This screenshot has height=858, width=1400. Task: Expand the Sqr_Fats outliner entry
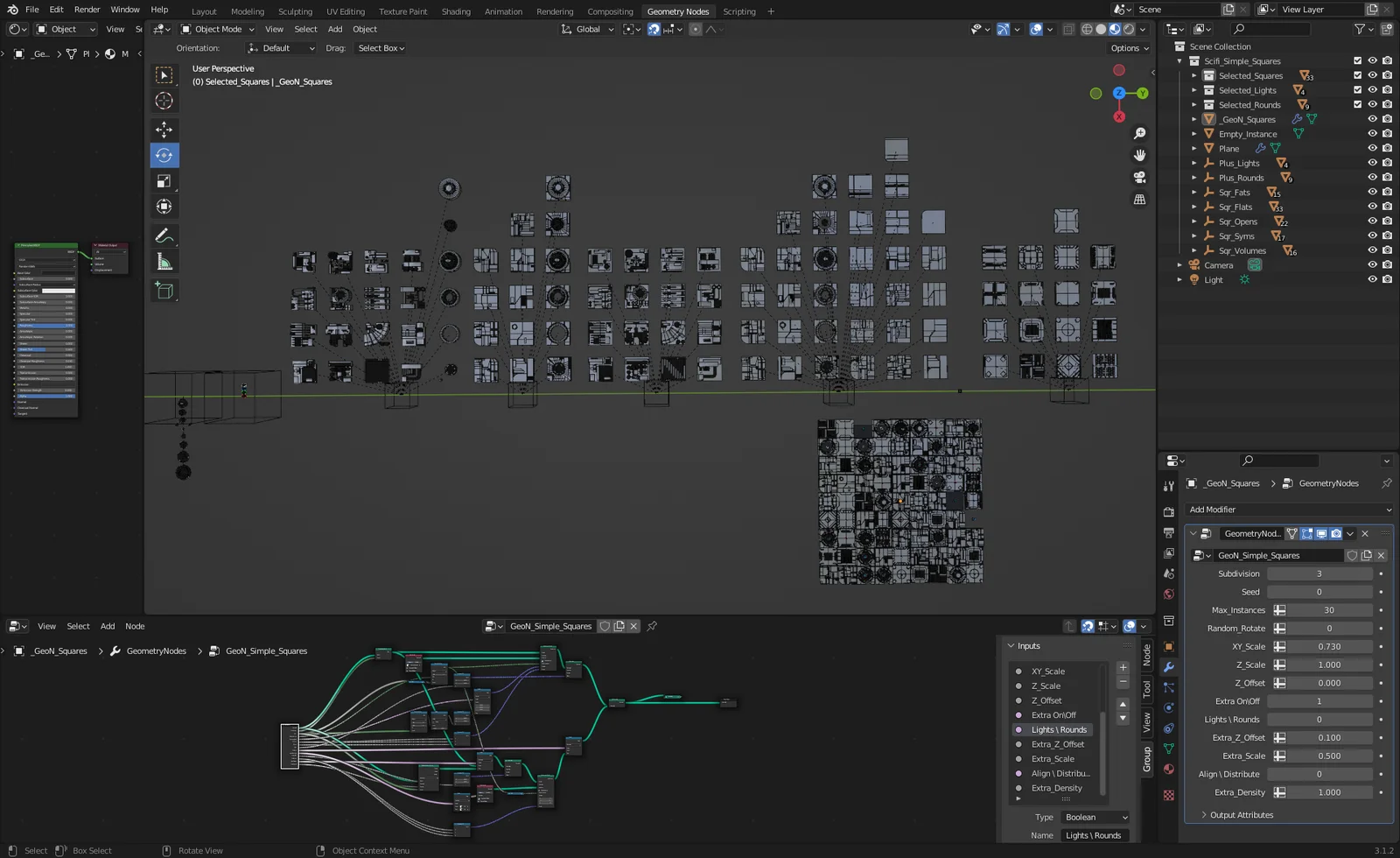pyautogui.click(x=1194, y=192)
